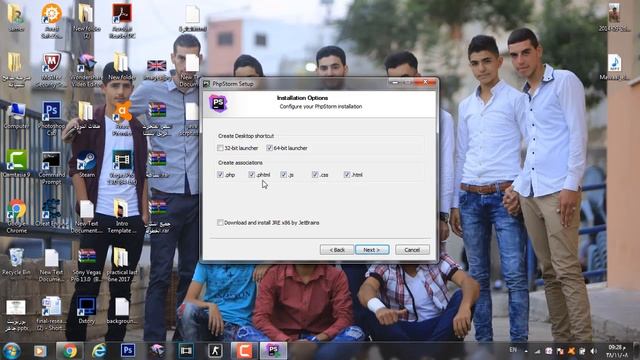The width and height of the screenshot is (640, 360).
Task: Open the MP3 music file on desktop
Action: tap(614, 67)
